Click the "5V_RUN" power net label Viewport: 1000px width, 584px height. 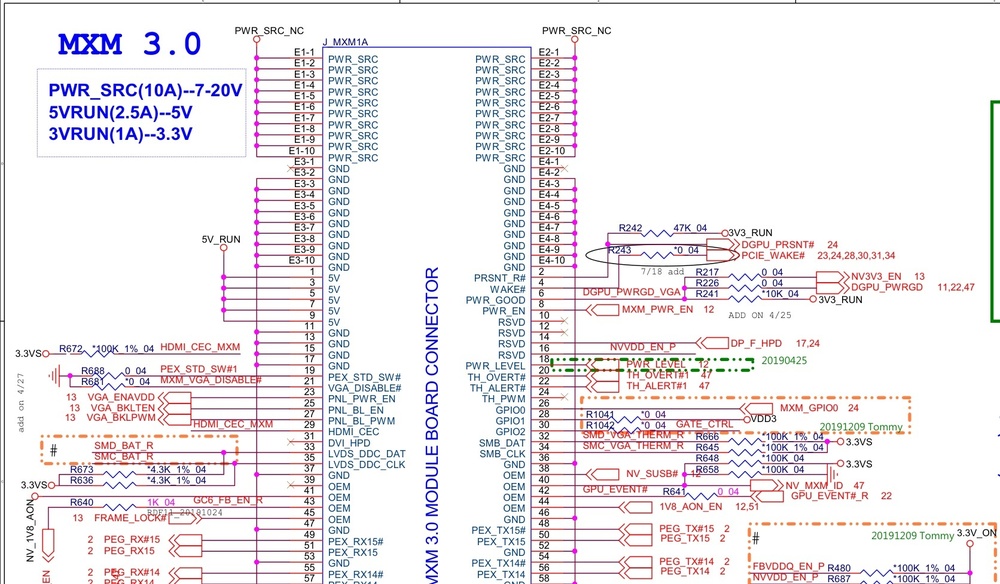[221, 240]
